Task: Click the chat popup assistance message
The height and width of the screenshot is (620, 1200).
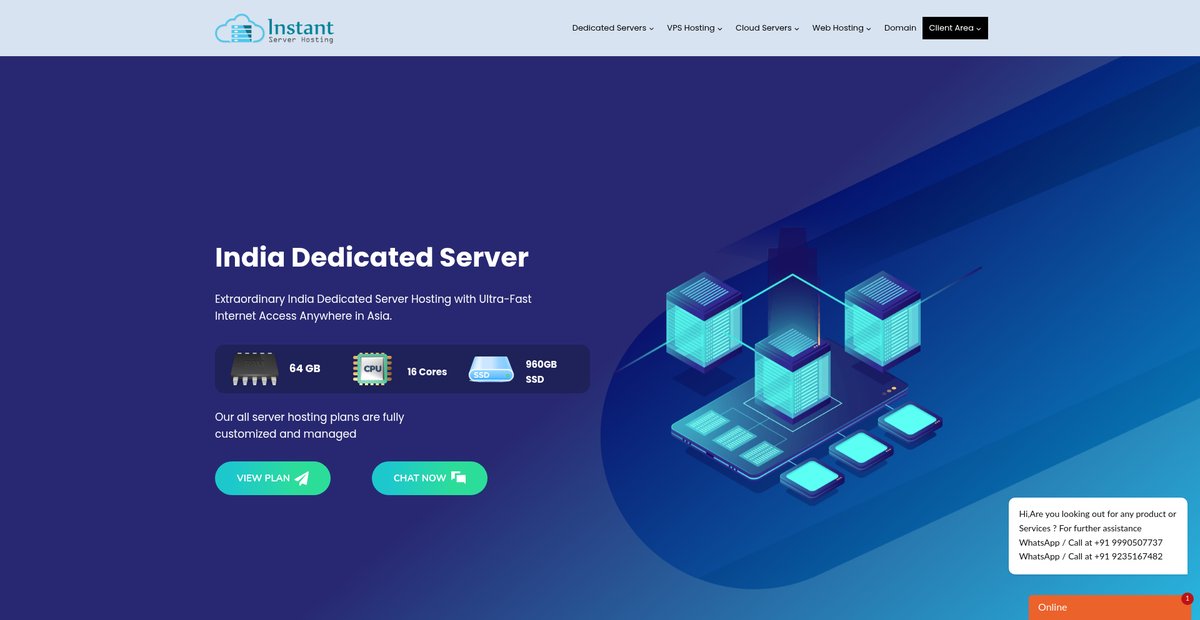Action: (x=1097, y=535)
